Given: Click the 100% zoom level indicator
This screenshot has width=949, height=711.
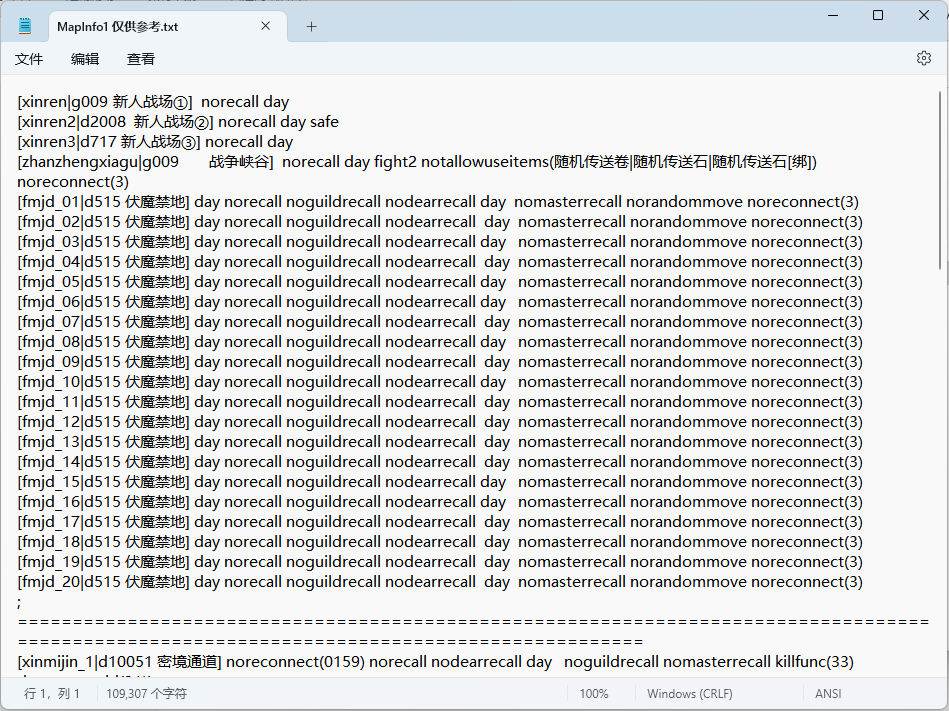Looking at the screenshot, I should [x=594, y=693].
